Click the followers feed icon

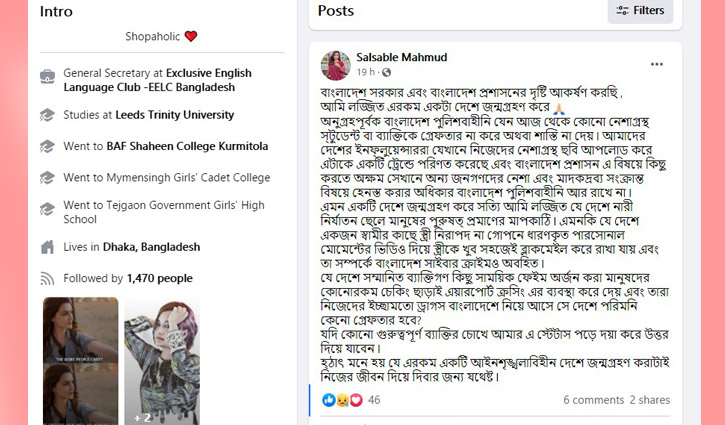(x=47, y=278)
